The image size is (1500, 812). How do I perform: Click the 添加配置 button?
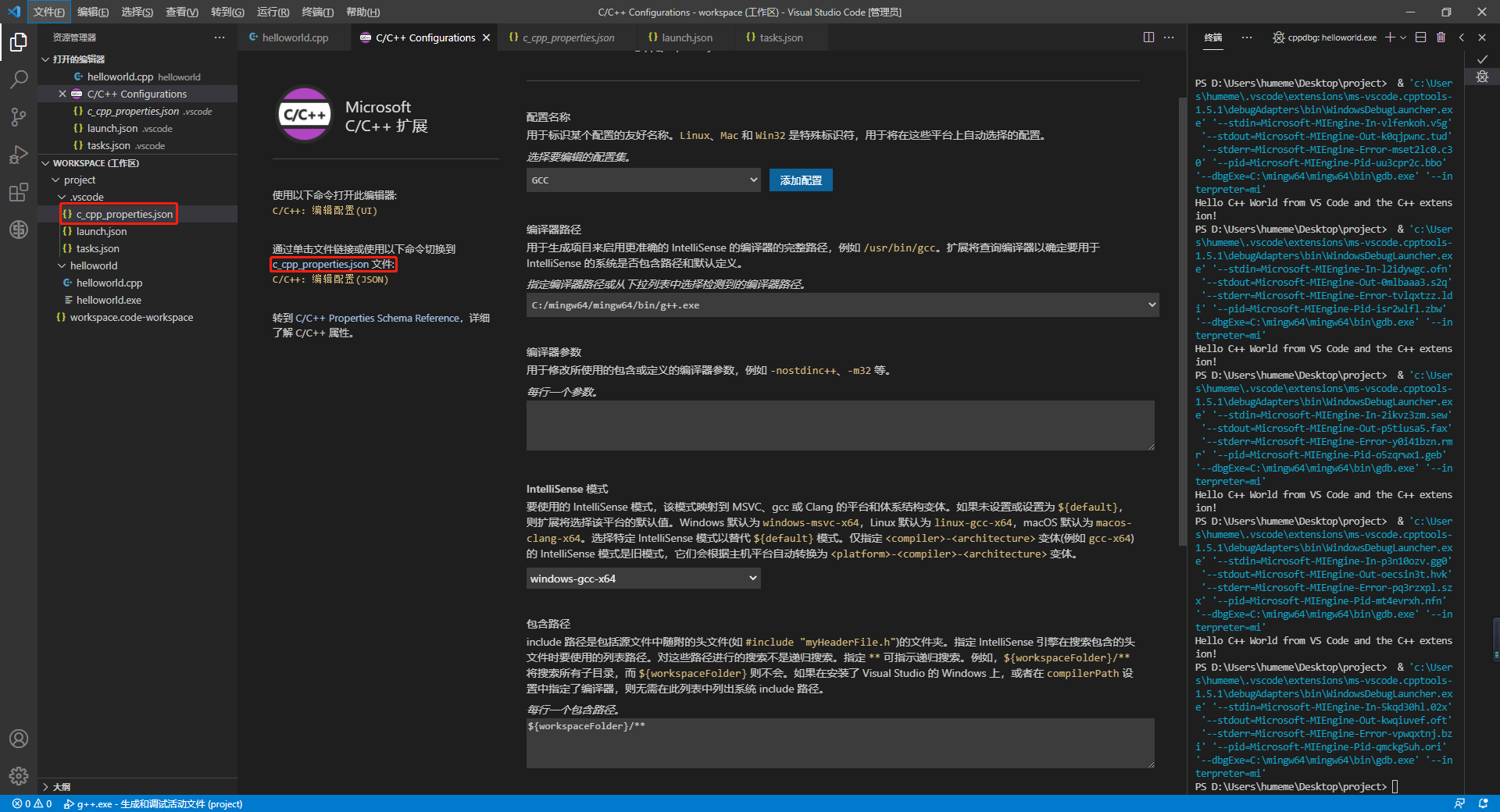[x=801, y=180]
